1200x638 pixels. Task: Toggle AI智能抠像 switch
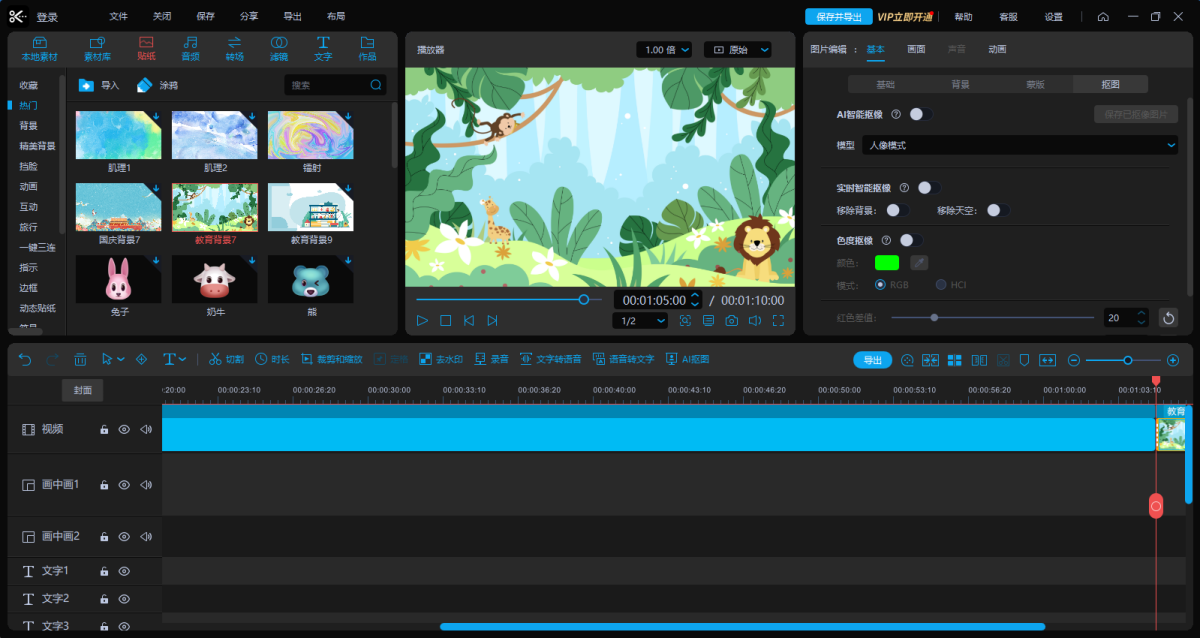pos(920,114)
